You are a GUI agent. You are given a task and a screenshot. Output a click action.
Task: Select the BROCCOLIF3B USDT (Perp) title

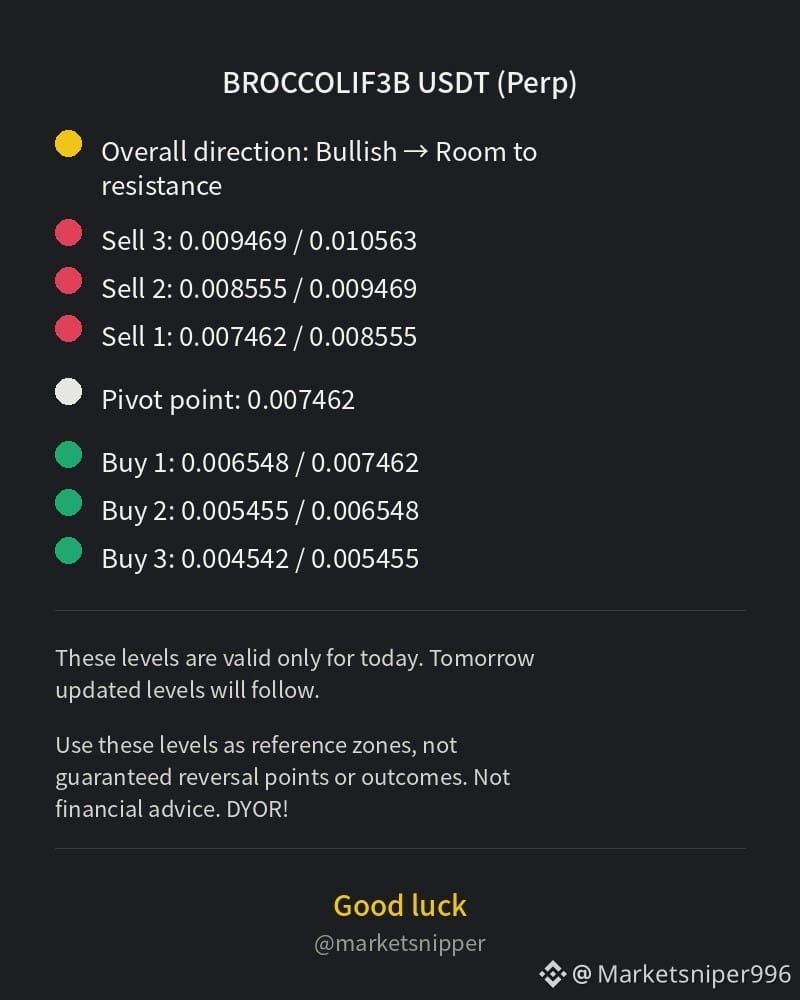(400, 84)
